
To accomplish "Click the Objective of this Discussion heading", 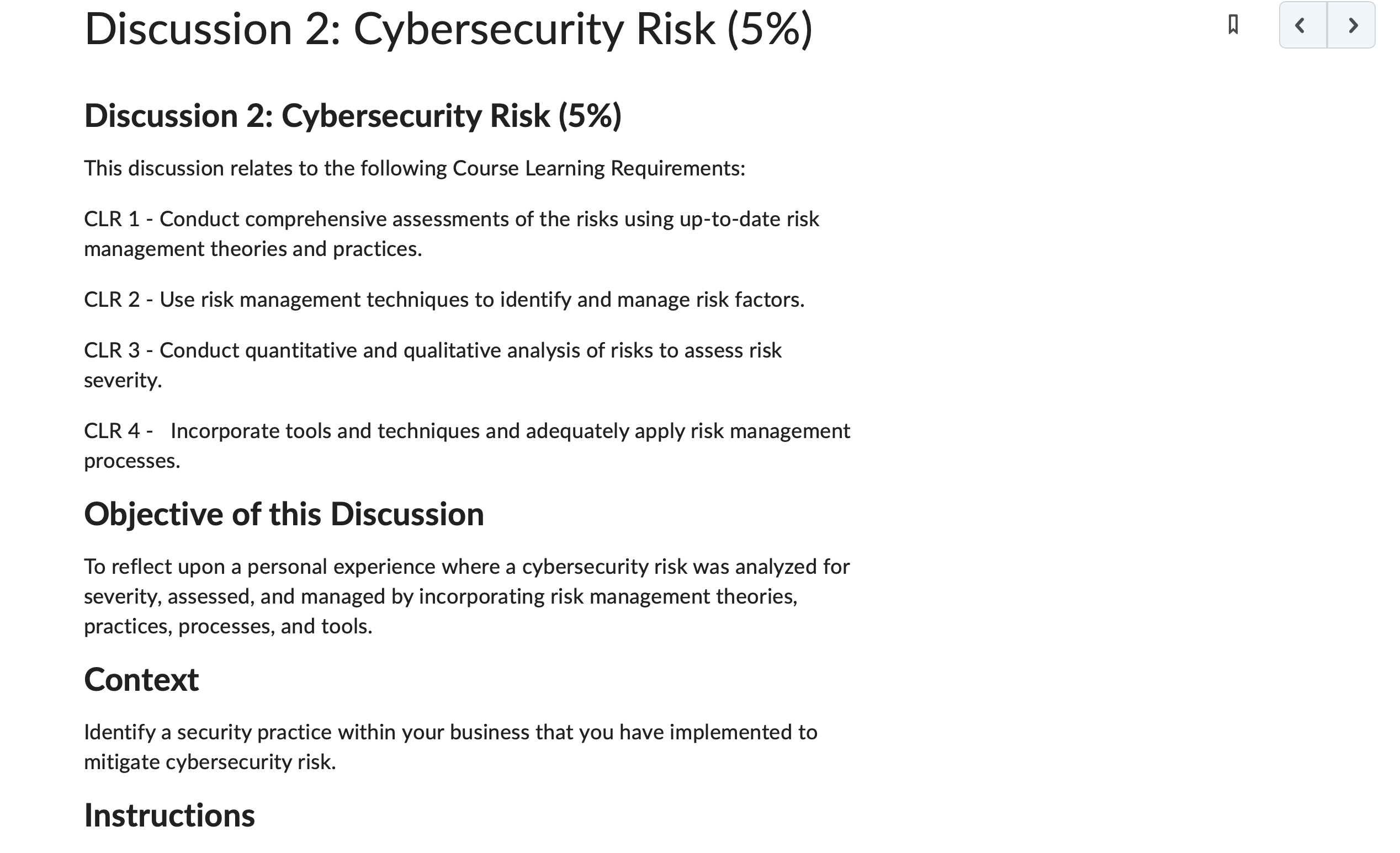I will pos(284,514).
